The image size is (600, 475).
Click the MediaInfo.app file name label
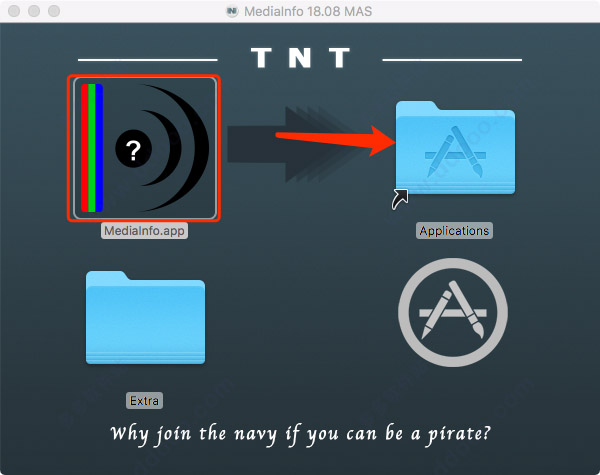tap(144, 231)
